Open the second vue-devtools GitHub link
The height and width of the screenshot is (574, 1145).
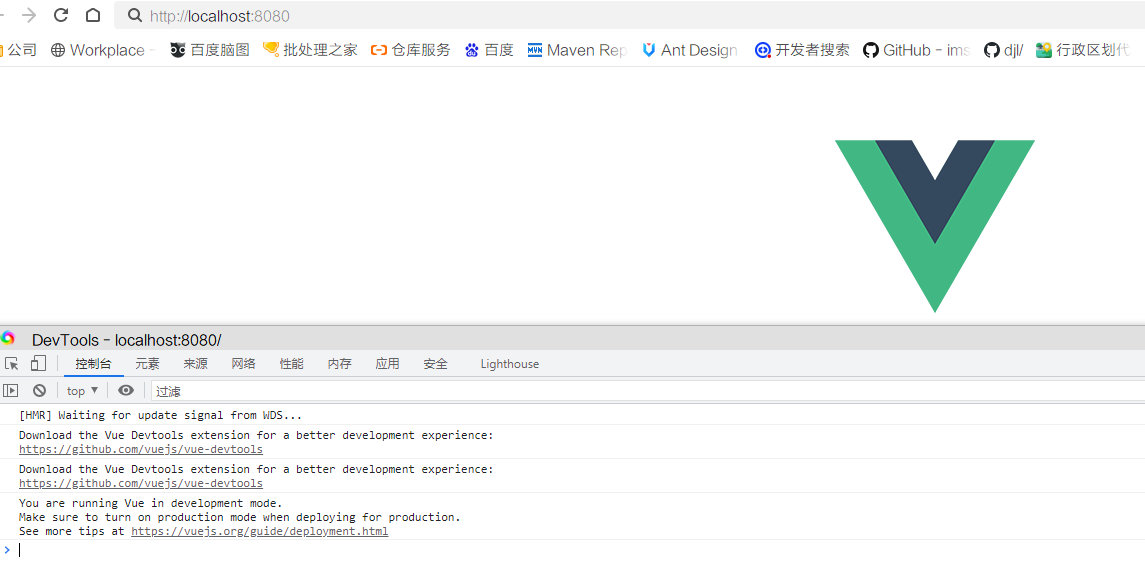[141, 483]
